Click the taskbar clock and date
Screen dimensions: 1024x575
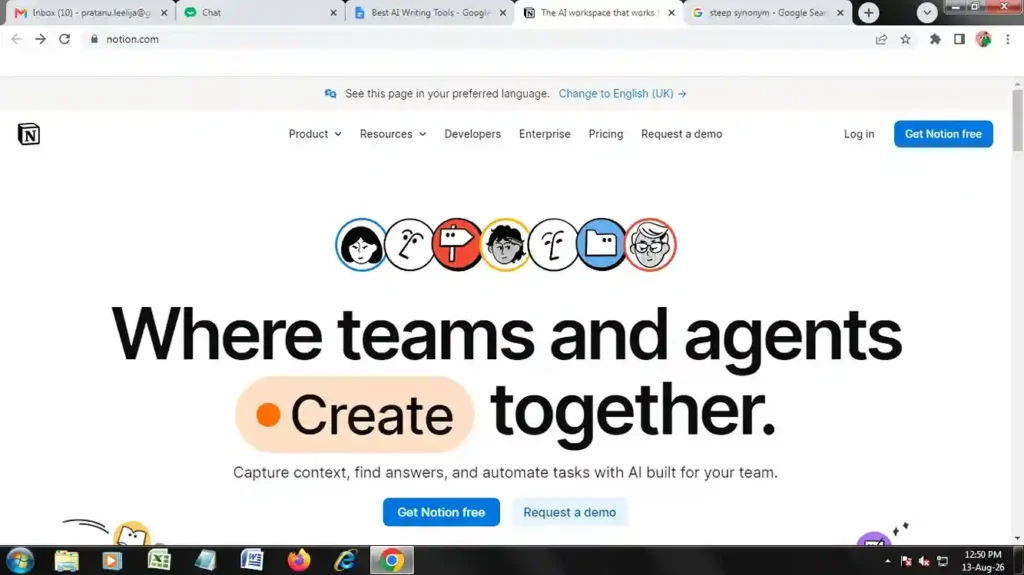[982, 561]
